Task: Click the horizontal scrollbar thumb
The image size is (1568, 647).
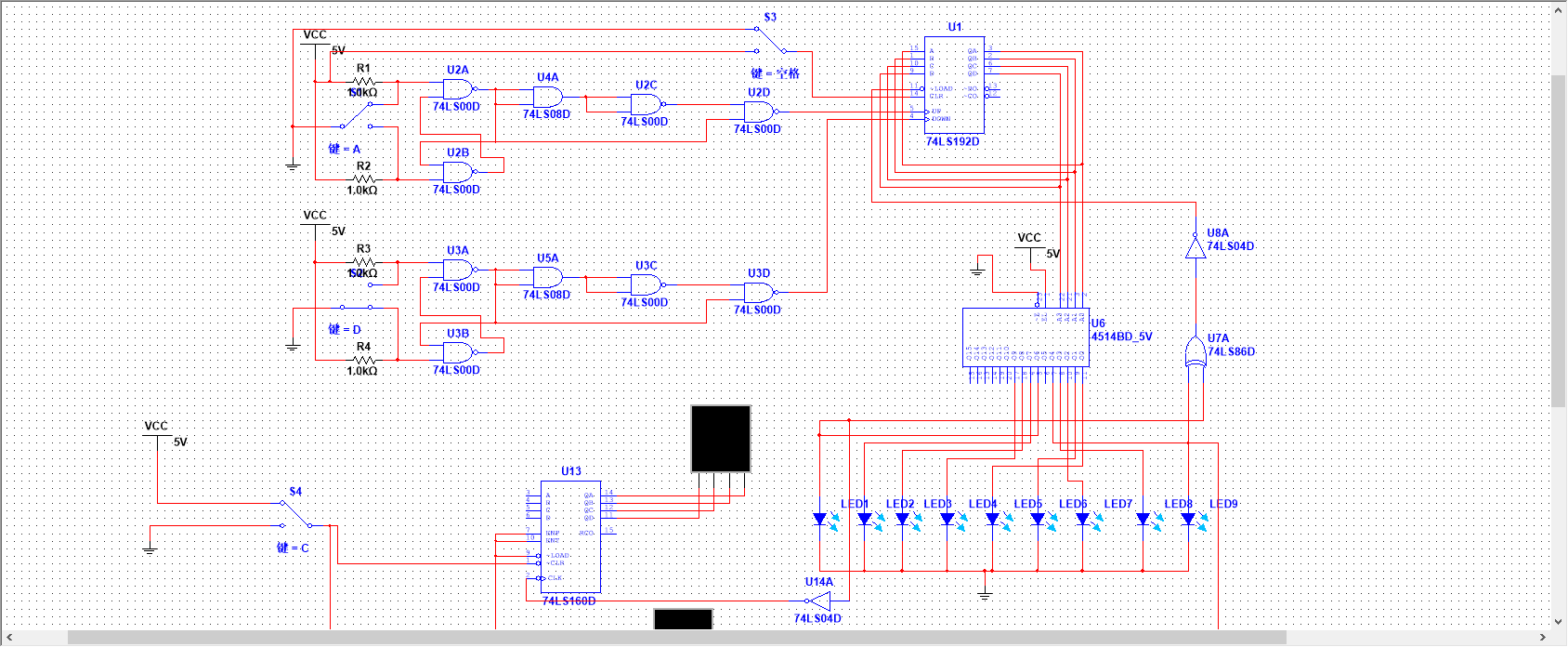Action: coord(676,638)
